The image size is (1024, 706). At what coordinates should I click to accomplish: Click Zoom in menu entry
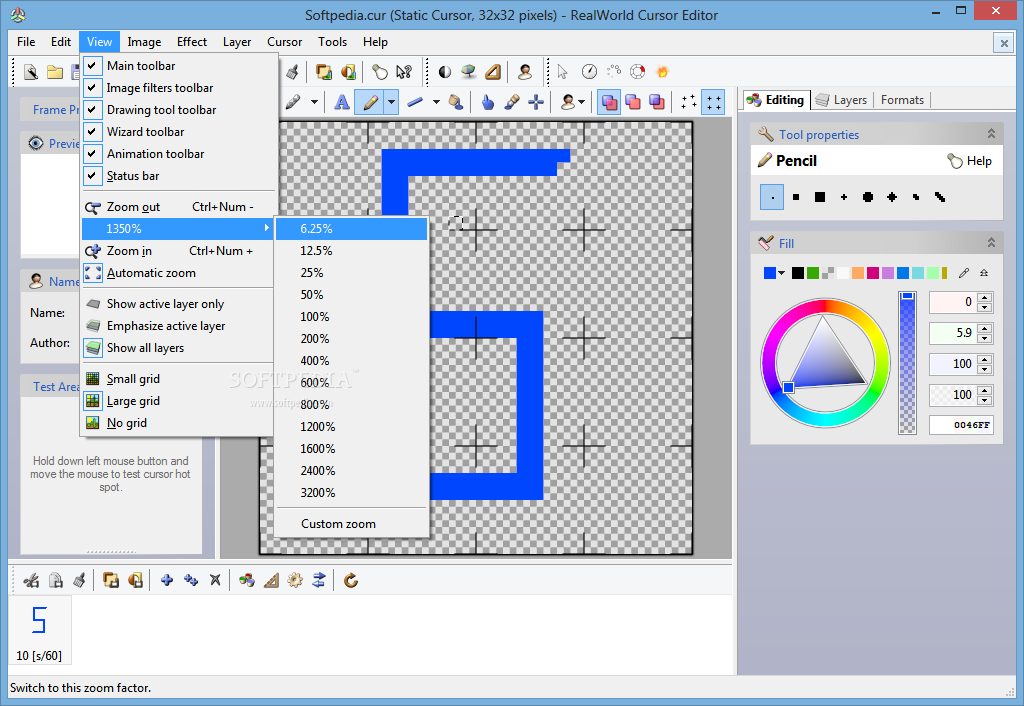(178, 251)
